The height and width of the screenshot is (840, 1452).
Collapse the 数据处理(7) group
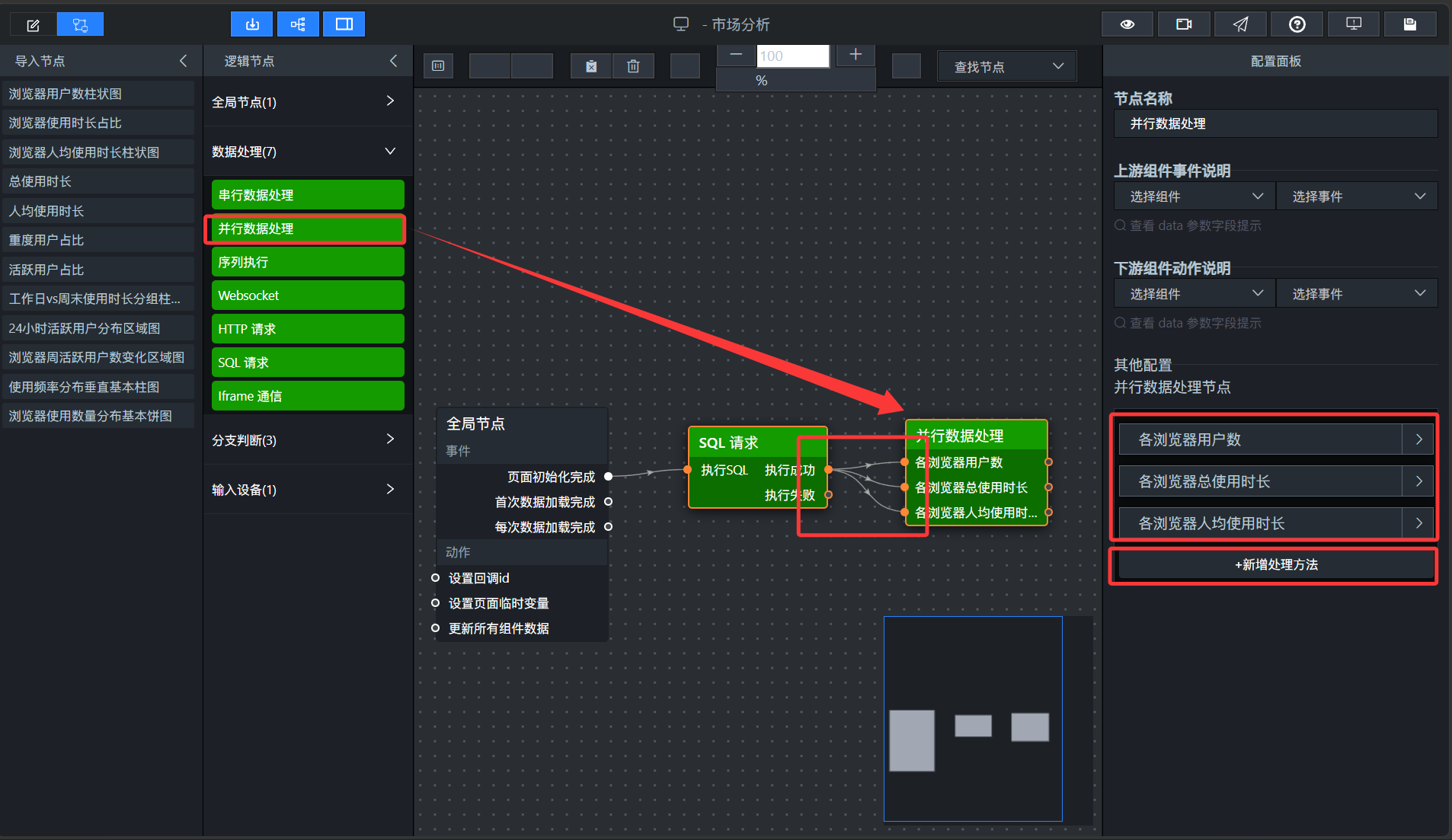(308, 152)
